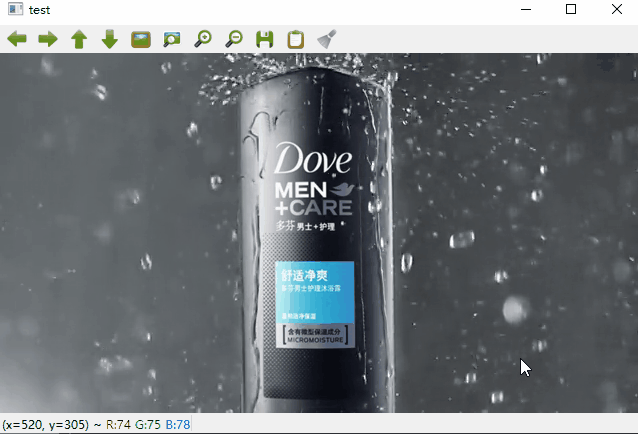Screen dimensions: 638x434
Task: Copy image to clipboard icon
Action: click(x=295, y=39)
